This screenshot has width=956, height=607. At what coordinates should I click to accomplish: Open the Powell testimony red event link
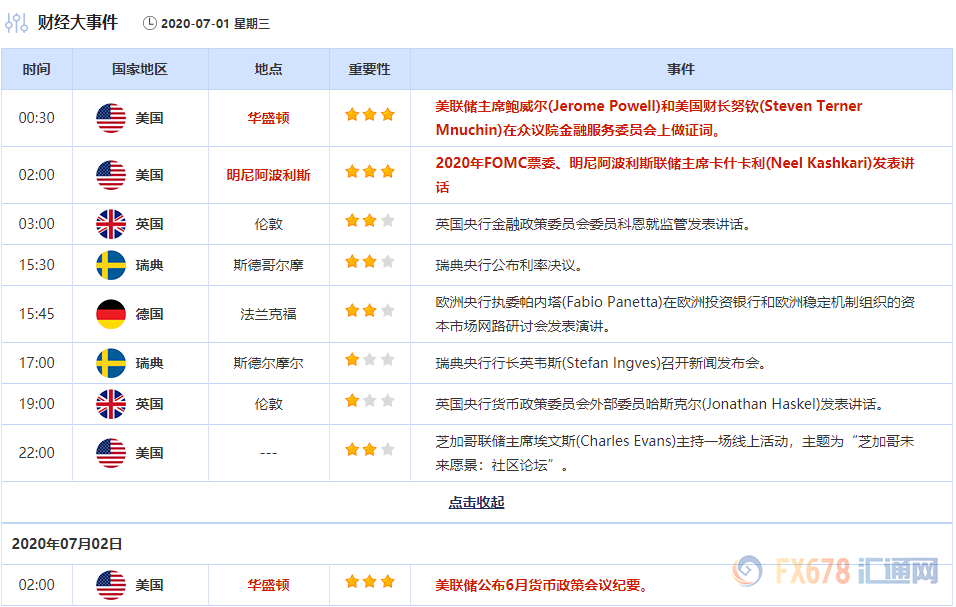(680, 117)
